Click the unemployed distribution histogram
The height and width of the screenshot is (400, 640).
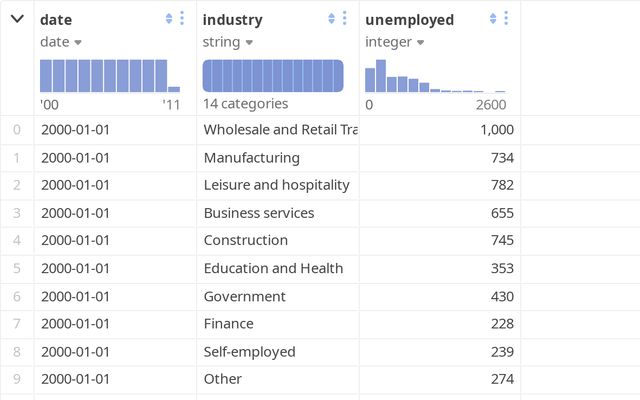pos(435,76)
